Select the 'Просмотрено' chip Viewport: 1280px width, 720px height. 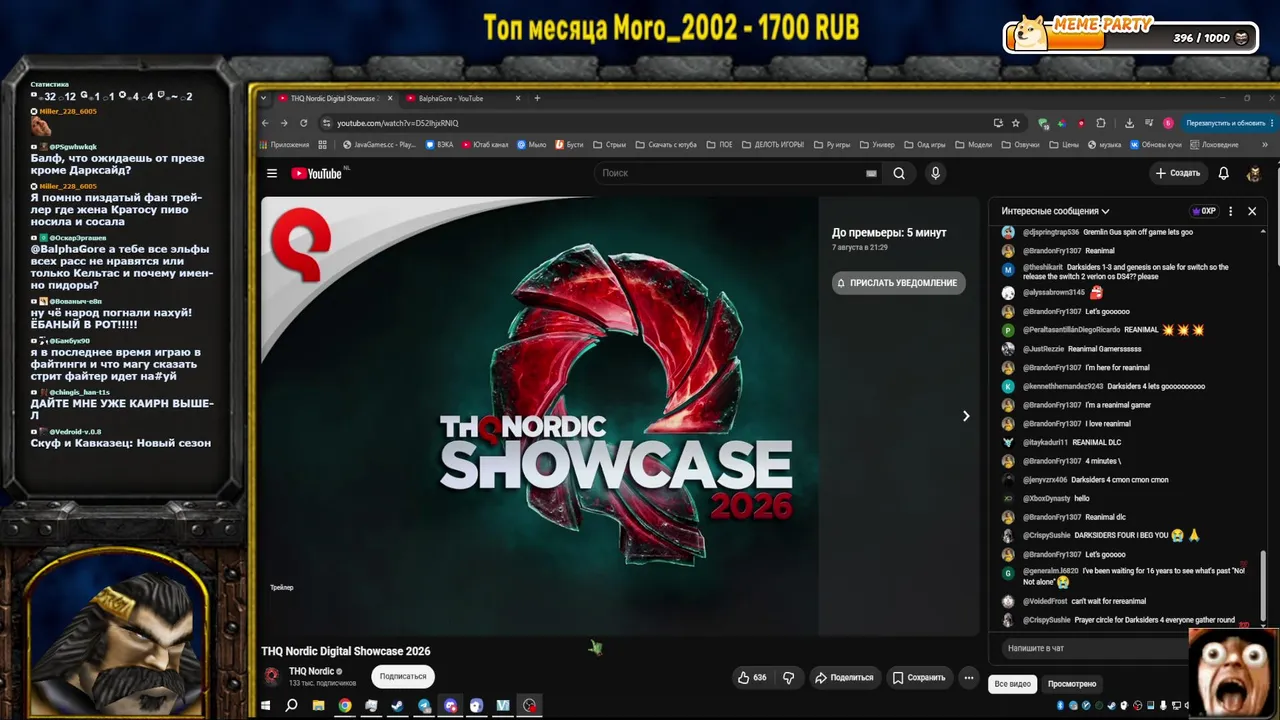click(x=1072, y=684)
